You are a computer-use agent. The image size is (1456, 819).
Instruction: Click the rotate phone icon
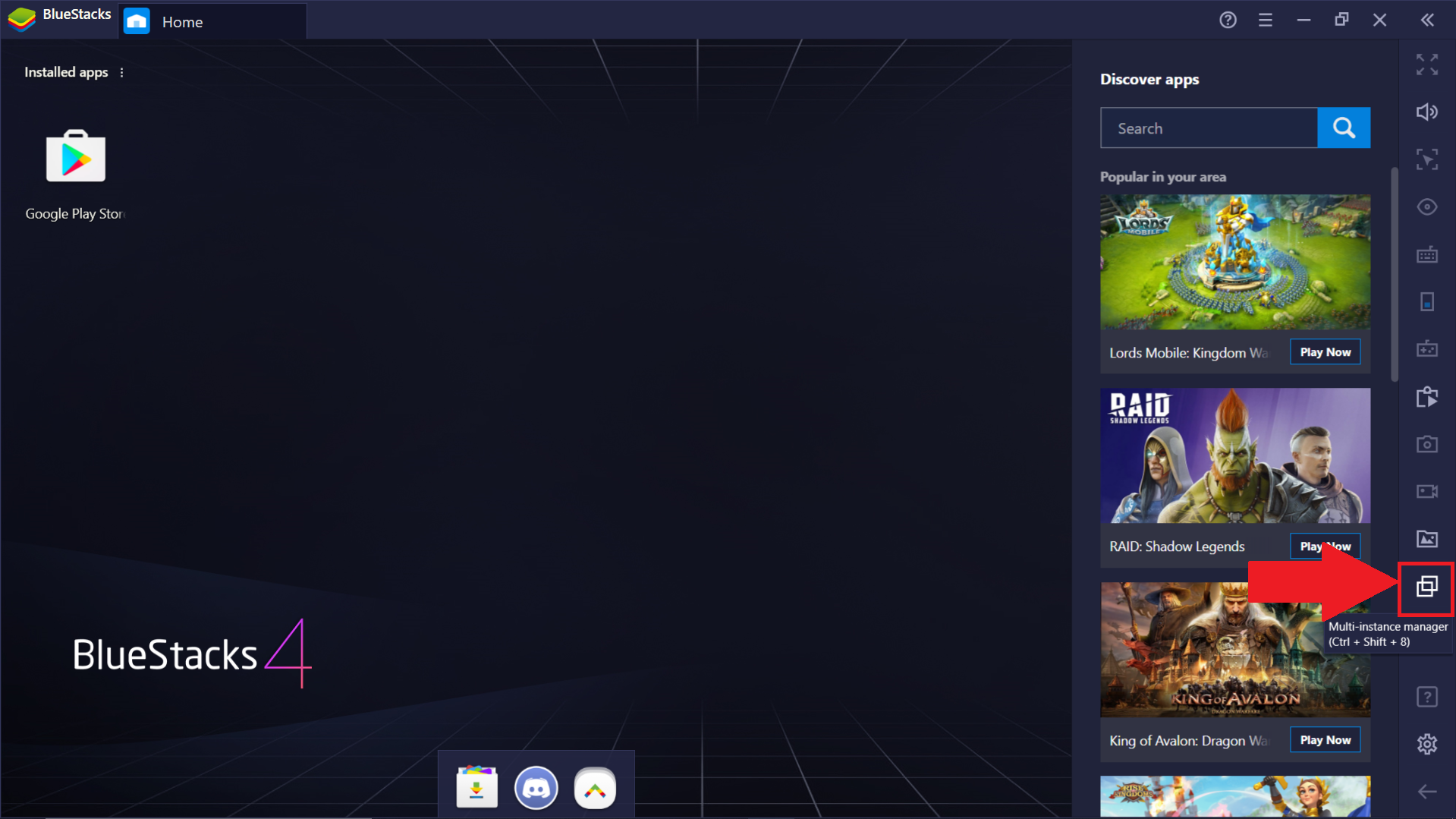click(x=1426, y=301)
